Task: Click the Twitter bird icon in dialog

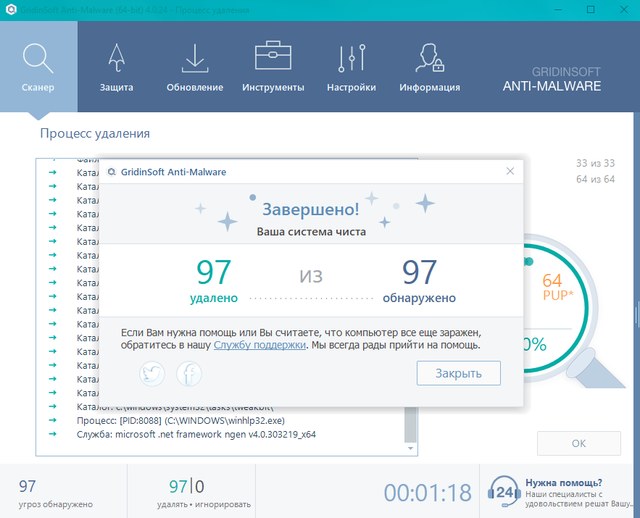Action: pos(152,374)
